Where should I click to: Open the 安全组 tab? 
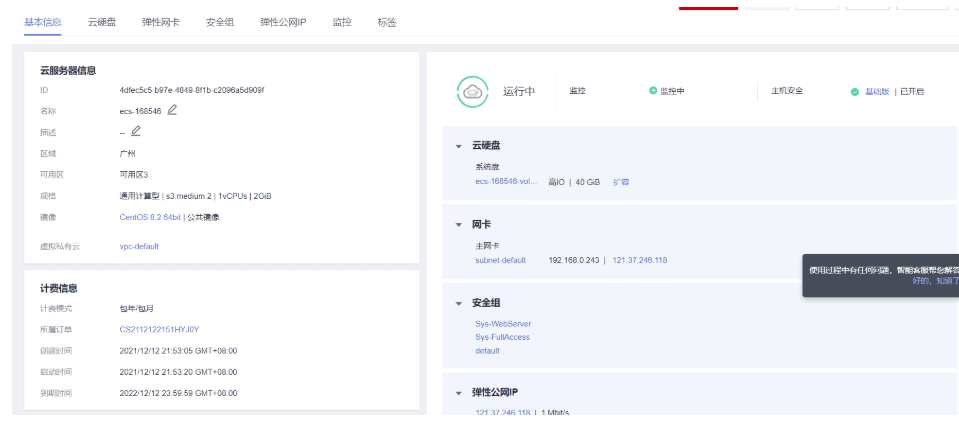(220, 23)
